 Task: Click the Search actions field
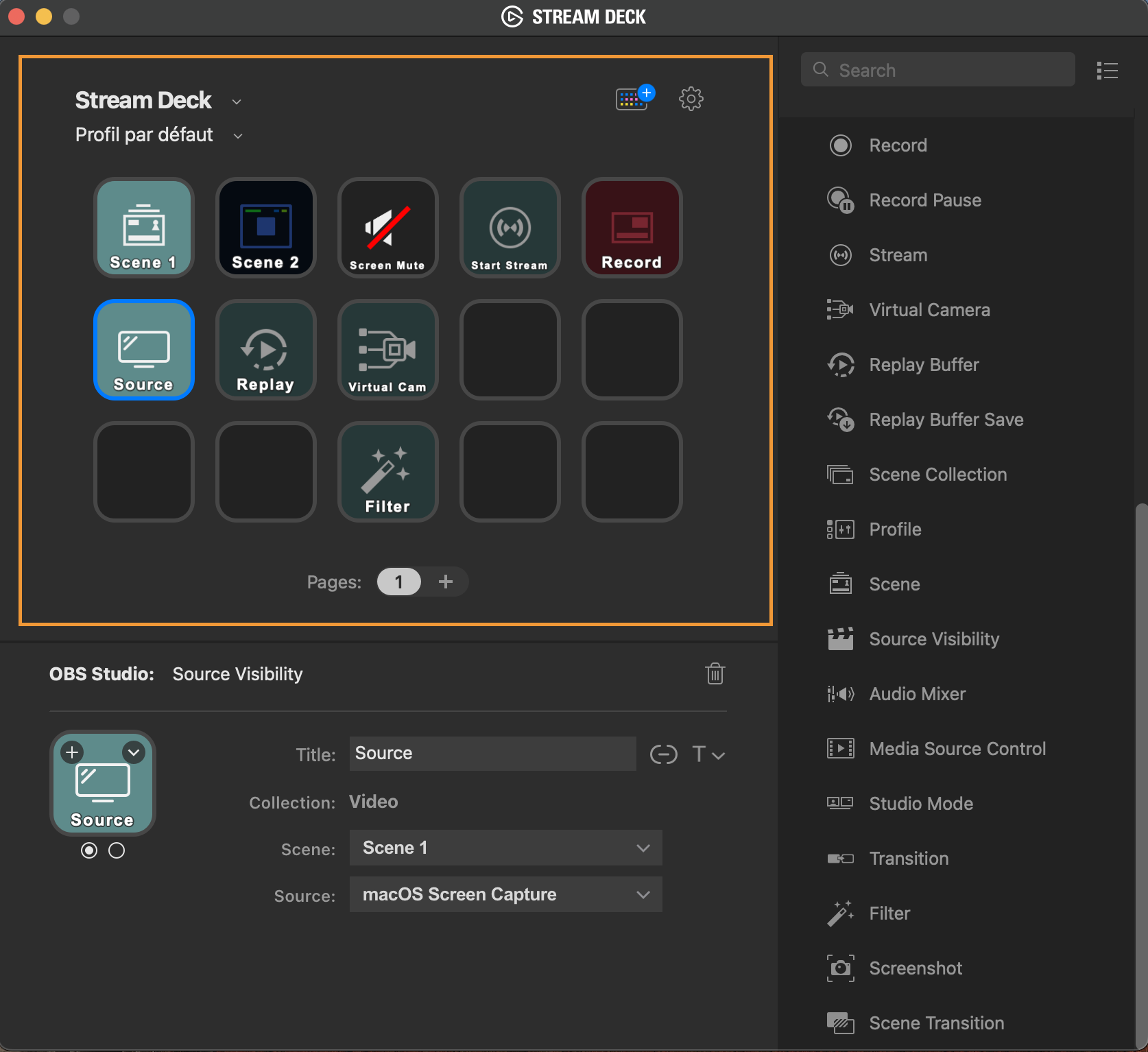pos(937,70)
